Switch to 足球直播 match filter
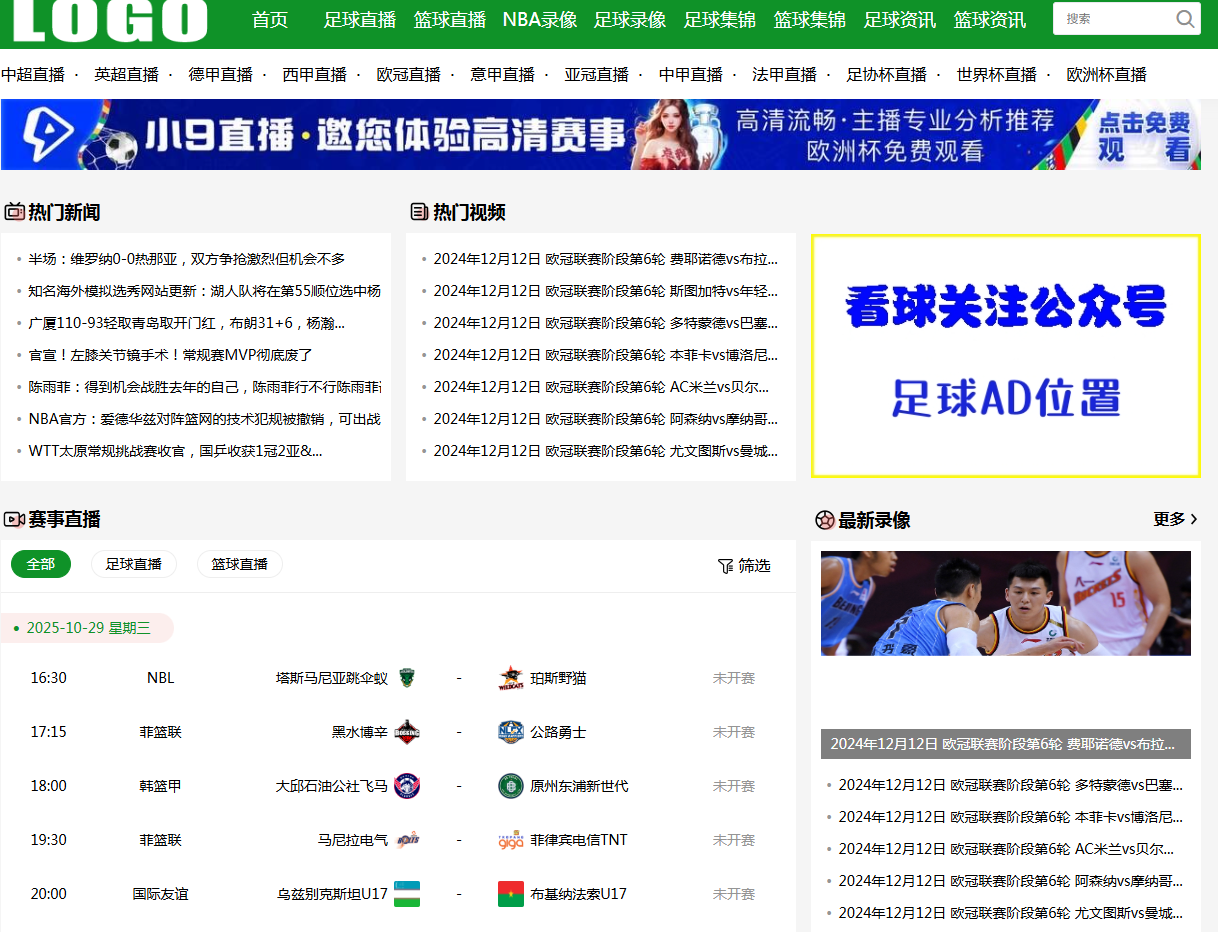 [133, 564]
